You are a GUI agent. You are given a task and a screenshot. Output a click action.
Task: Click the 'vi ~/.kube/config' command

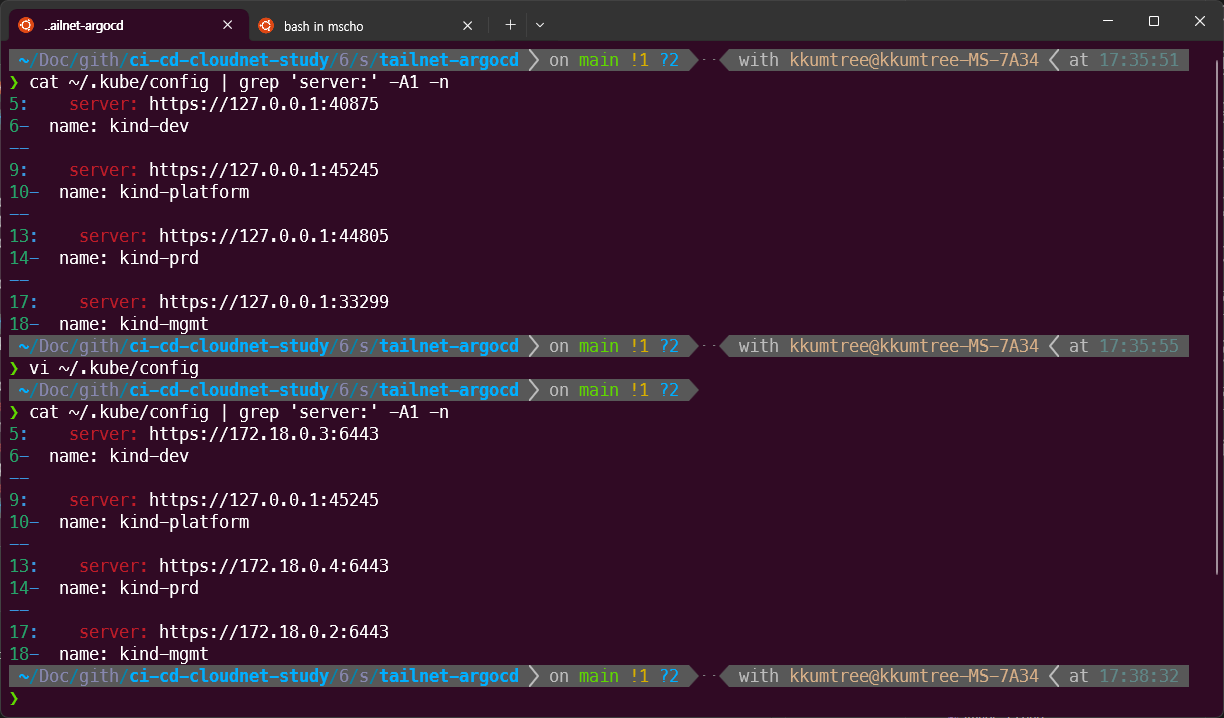coord(114,368)
